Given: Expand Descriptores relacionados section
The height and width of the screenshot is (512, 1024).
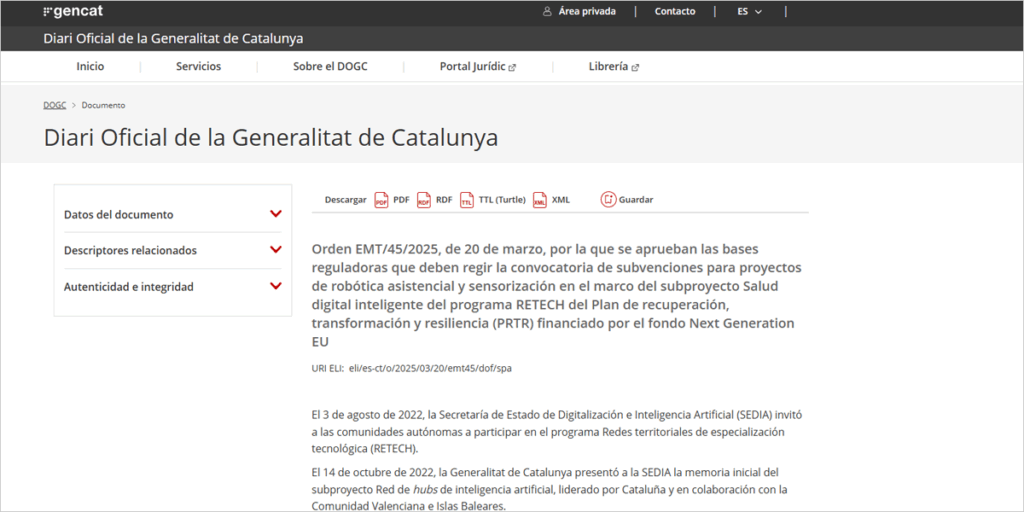Looking at the screenshot, I should 276,250.
